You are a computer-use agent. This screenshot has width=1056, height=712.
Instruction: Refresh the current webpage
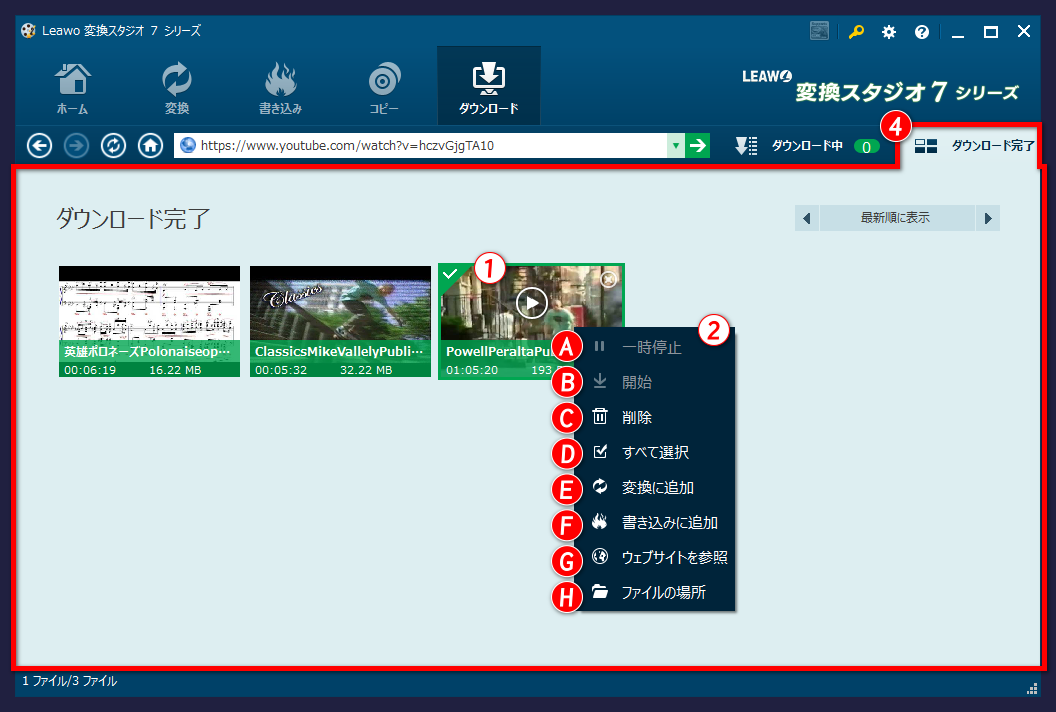click(x=113, y=145)
